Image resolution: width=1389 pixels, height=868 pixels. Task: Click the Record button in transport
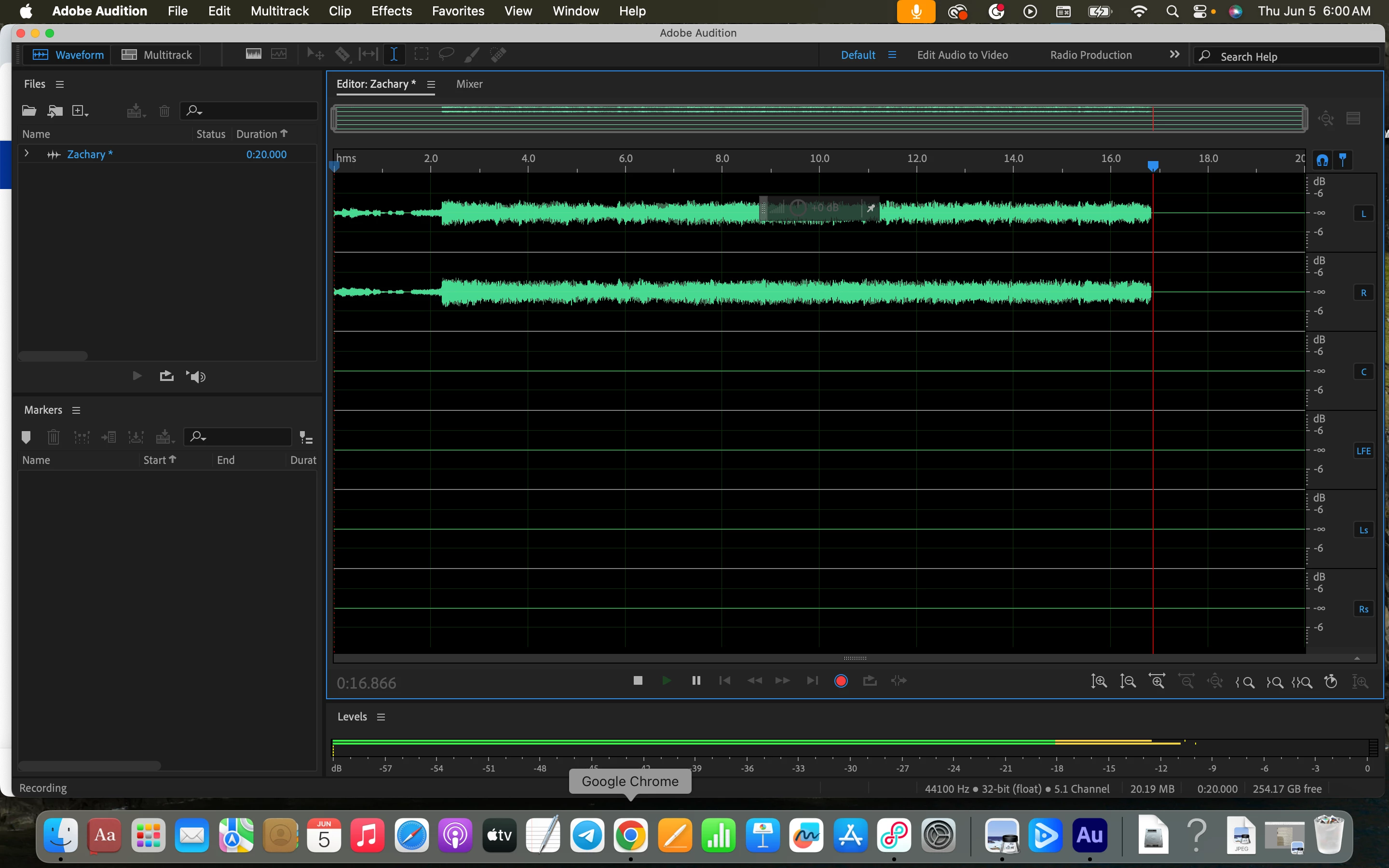(x=841, y=681)
